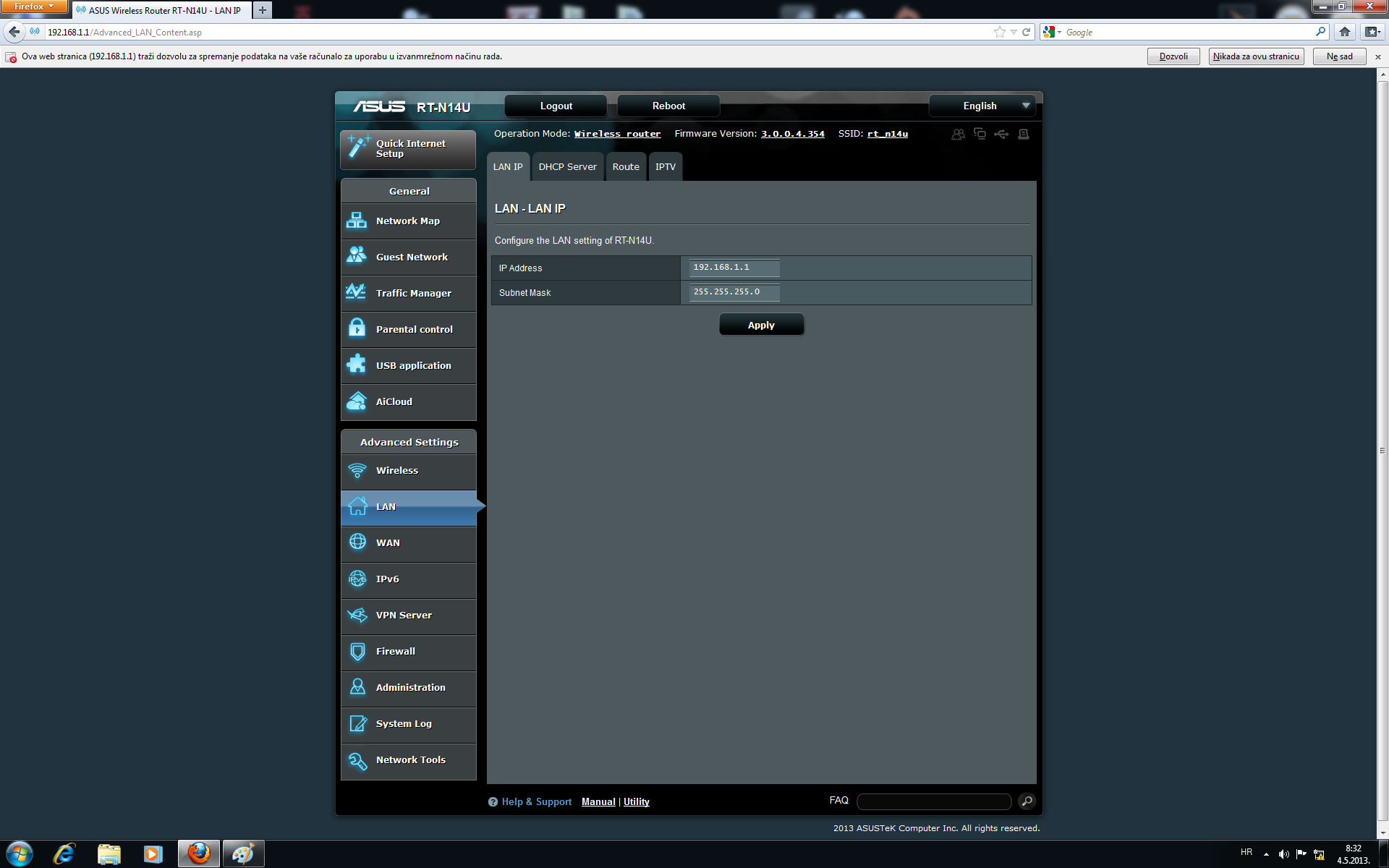Click the volume speaker tray icon
The image size is (1389, 868).
click(x=1283, y=854)
